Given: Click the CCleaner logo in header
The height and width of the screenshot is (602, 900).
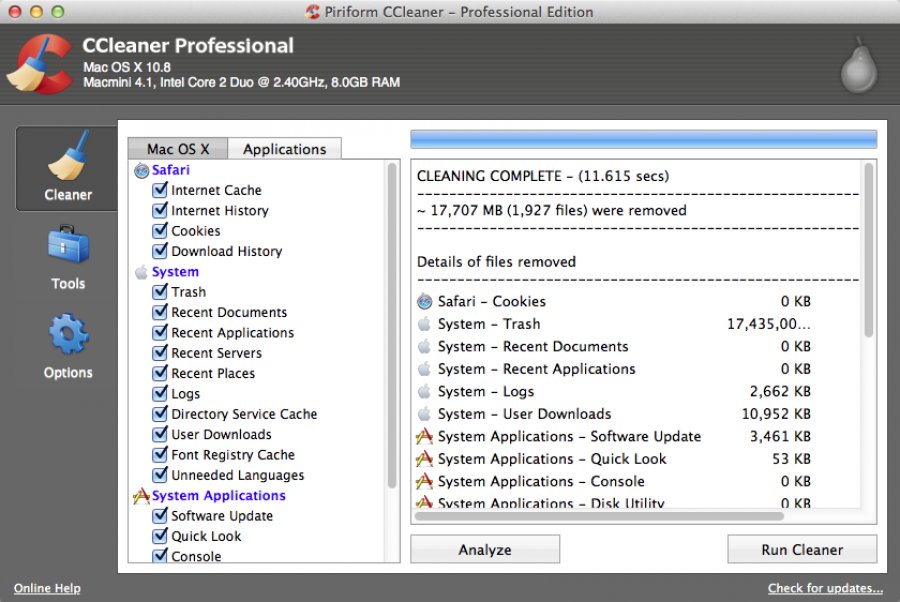Looking at the screenshot, I should 40,64.
